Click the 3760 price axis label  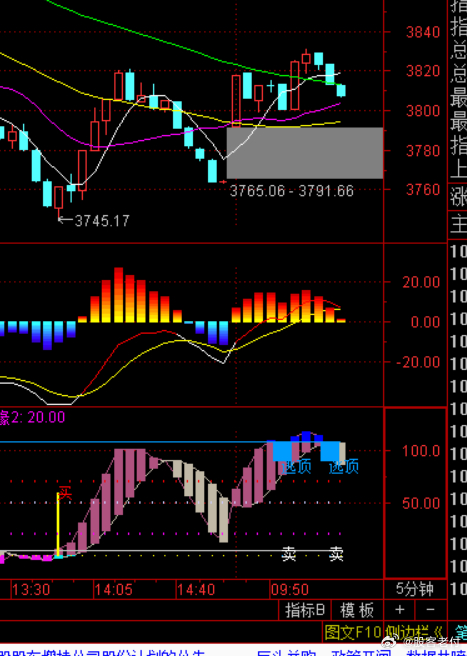tap(423, 190)
